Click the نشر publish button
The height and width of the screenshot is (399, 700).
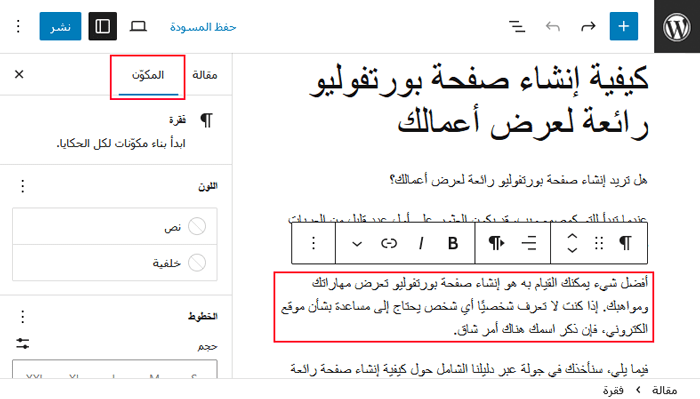(x=60, y=26)
